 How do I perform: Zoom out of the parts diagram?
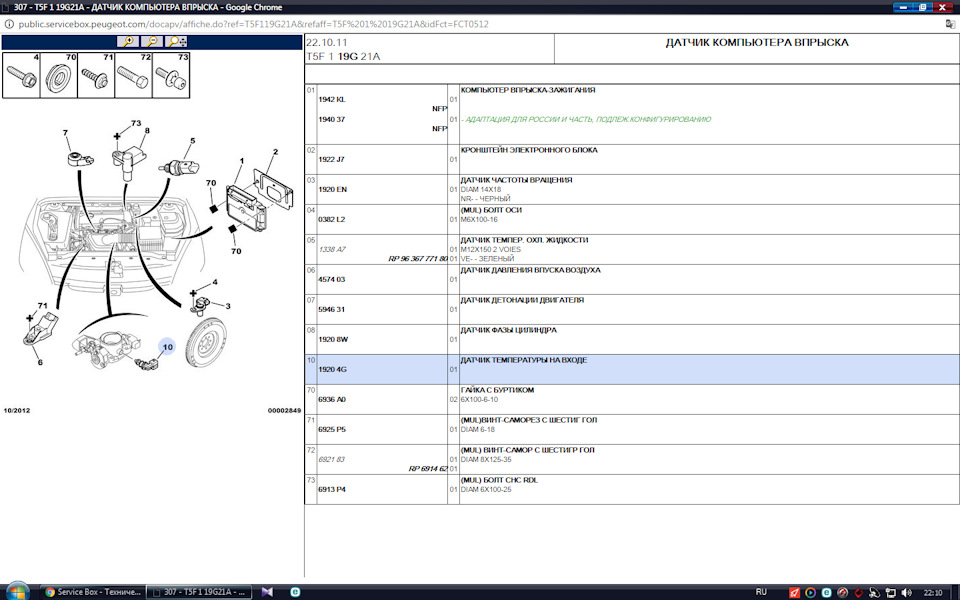152,42
